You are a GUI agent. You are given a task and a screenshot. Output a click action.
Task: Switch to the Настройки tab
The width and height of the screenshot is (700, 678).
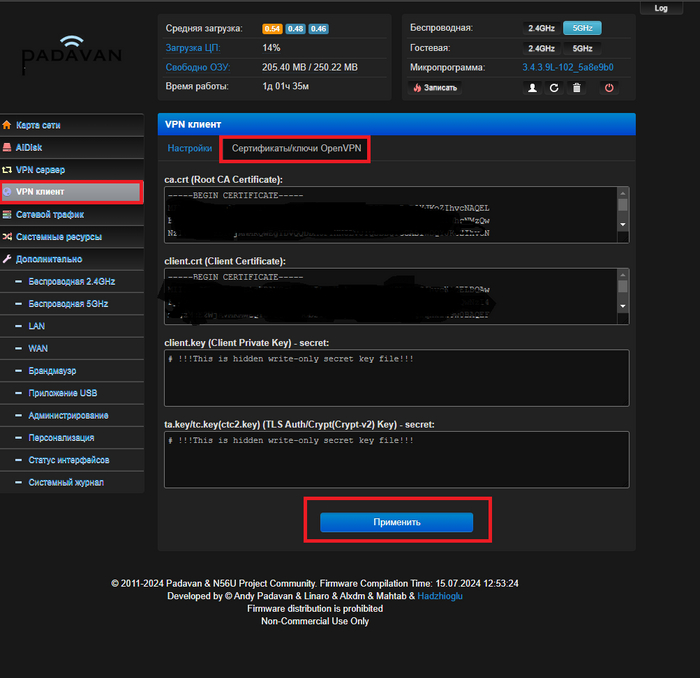[189, 149]
